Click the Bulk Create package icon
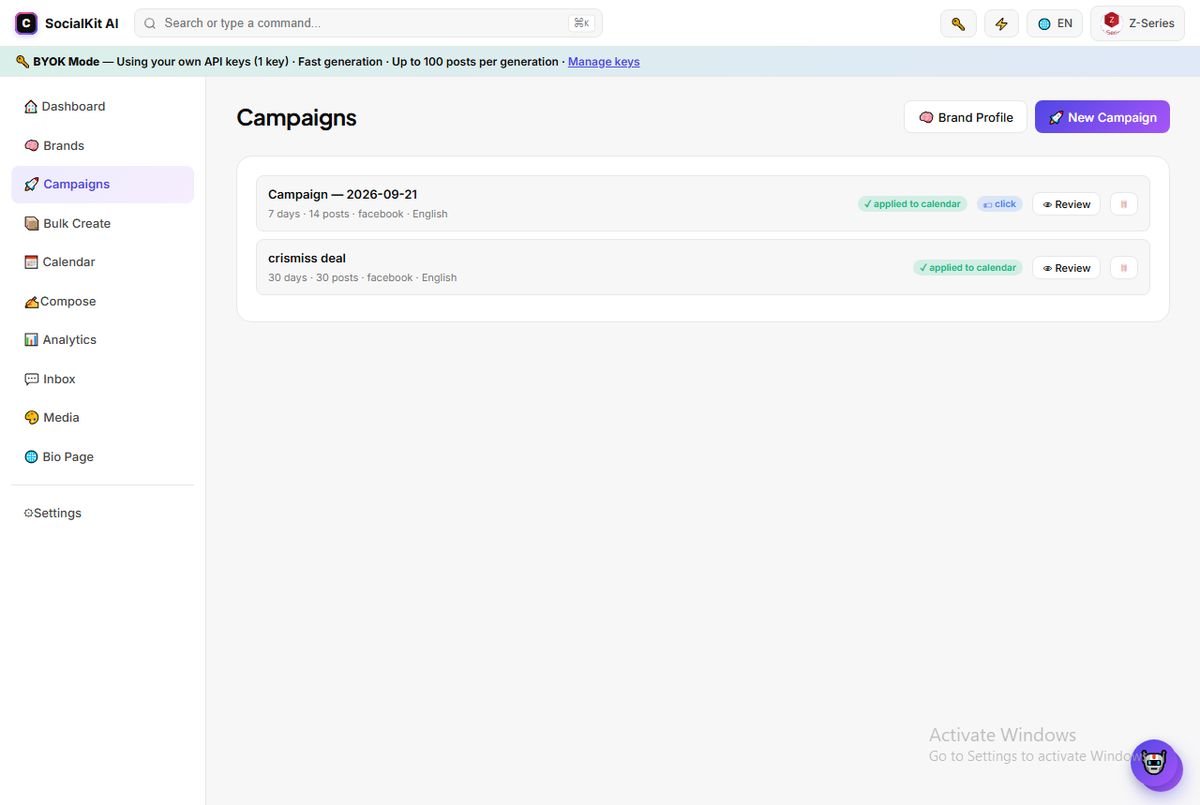Viewport: 1200px width, 805px height. click(x=31, y=223)
